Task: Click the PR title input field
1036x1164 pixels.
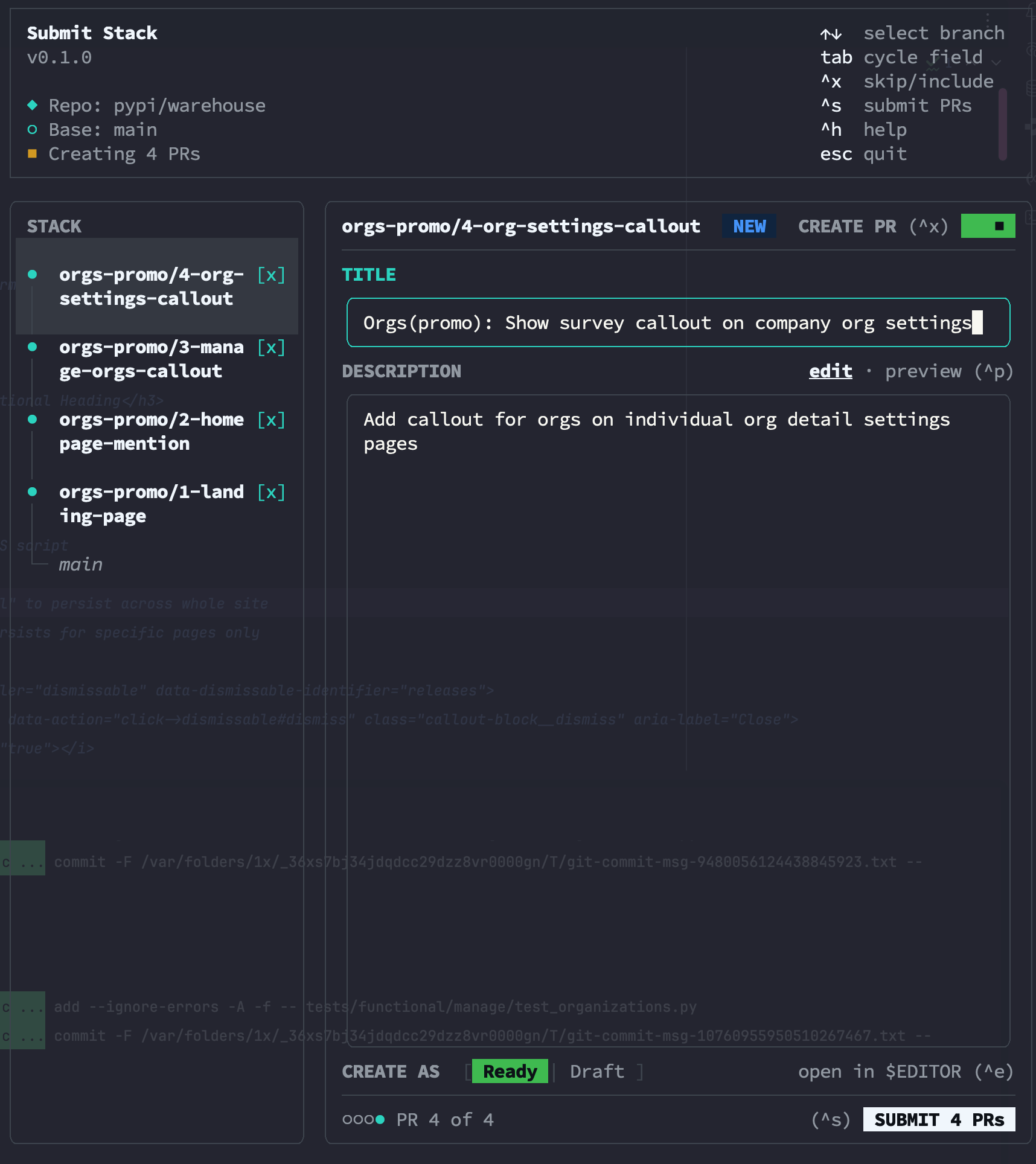Action: pyautogui.click(x=678, y=322)
